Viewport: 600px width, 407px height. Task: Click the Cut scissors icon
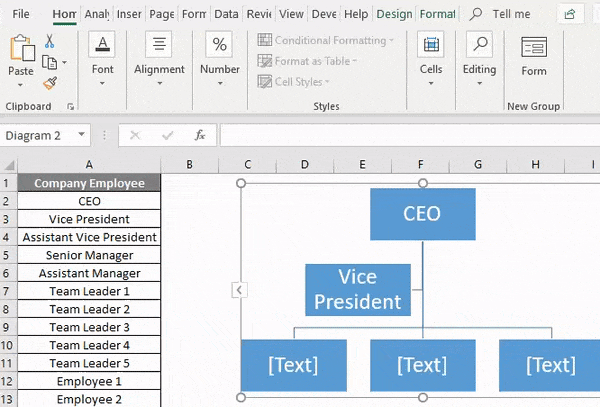[49, 41]
